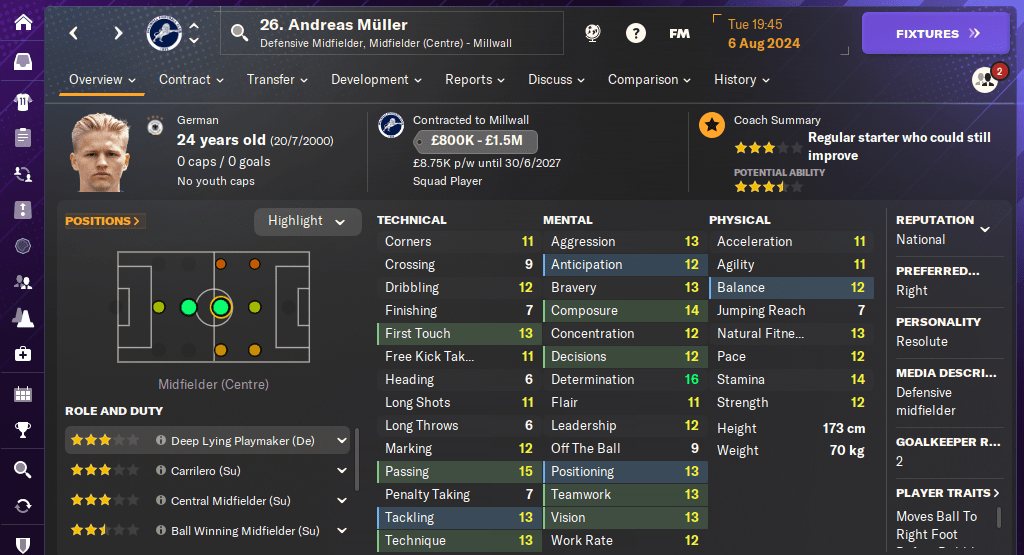Expand the Reputation chevron
Viewport: 1024px width, 555px height.
pyautogui.click(x=985, y=229)
